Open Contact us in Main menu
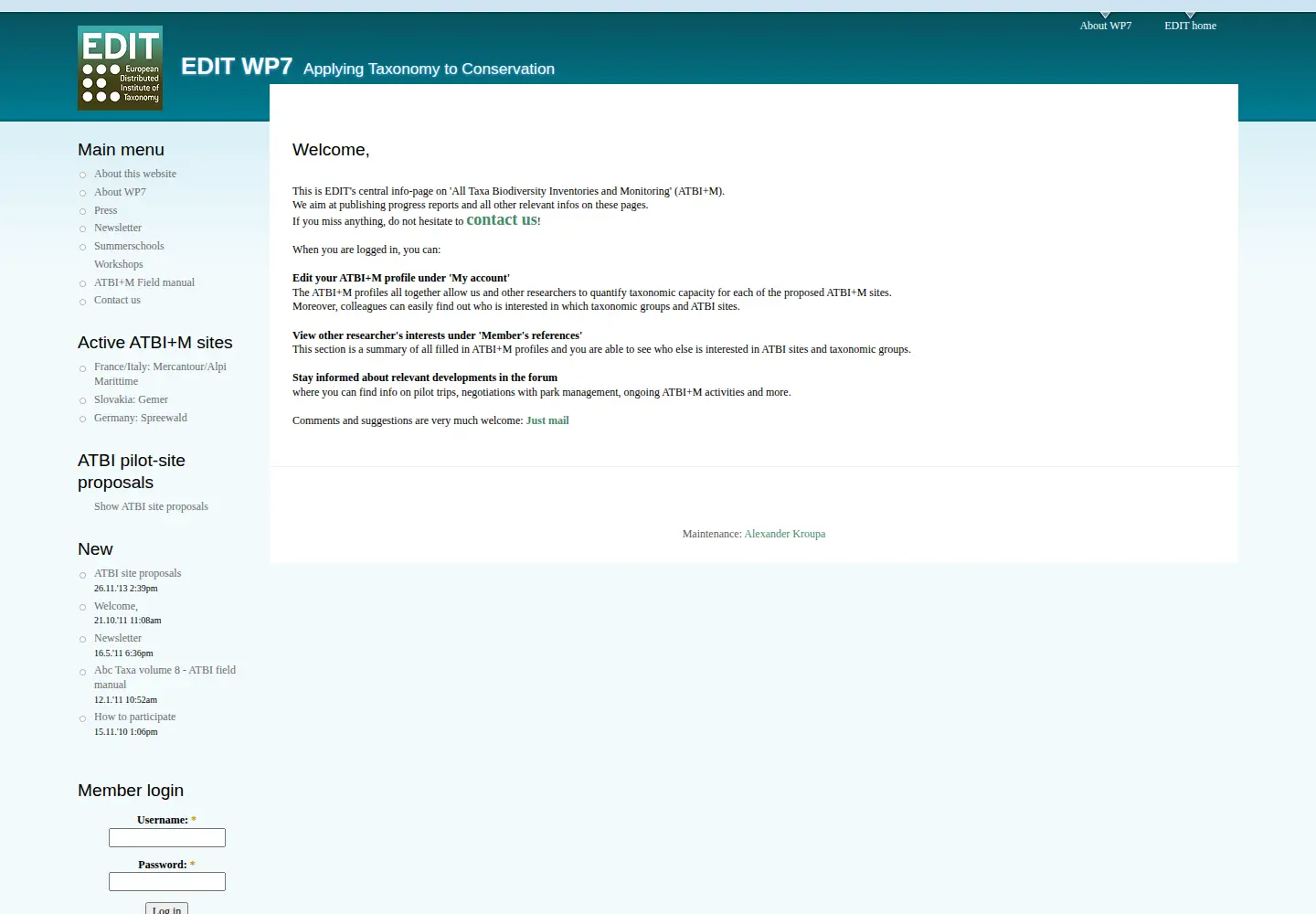1316x914 pixels. click(117, 300)
